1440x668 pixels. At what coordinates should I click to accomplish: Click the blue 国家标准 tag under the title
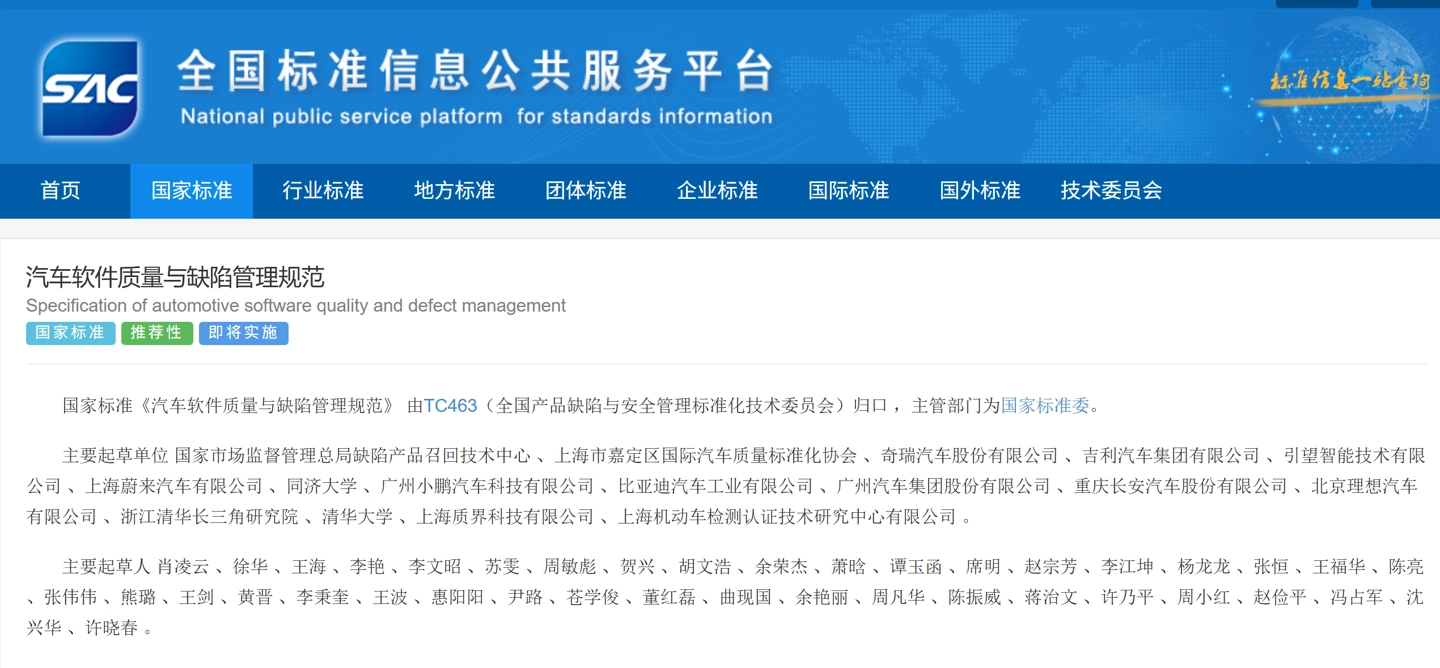(x=70, y=333)
